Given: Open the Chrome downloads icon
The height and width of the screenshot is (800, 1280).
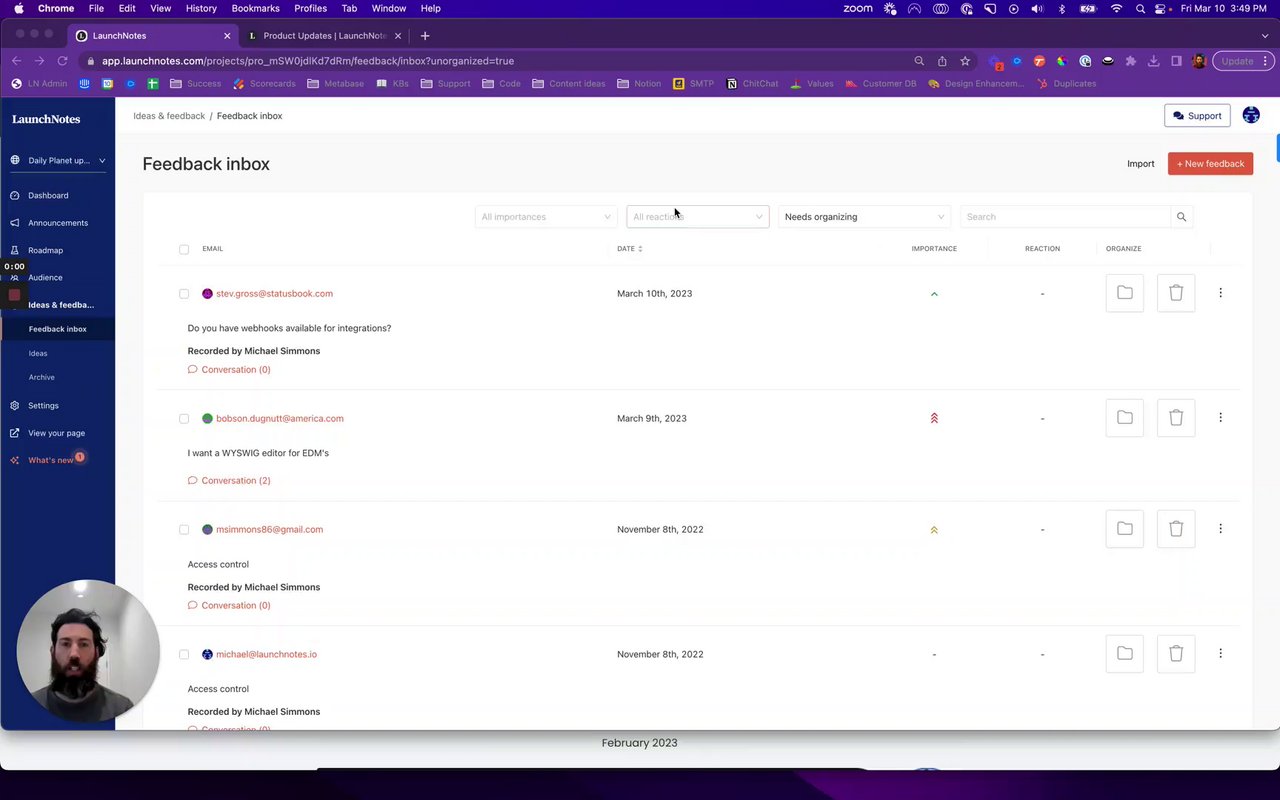Looking at the screenshot, I should [1154, 61].
